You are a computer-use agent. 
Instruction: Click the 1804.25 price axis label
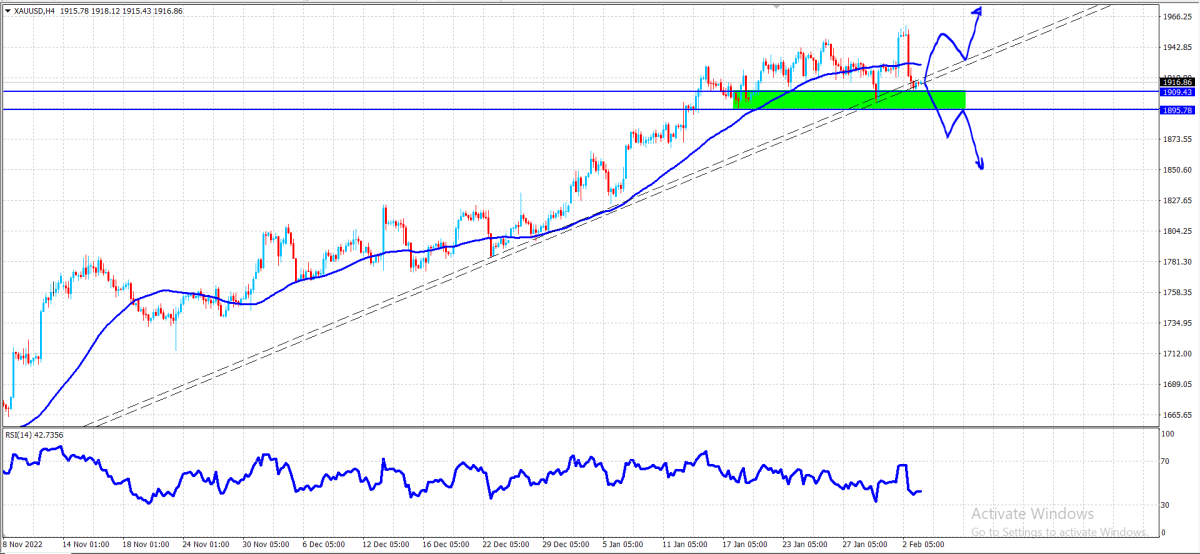tap(1177, 232)
